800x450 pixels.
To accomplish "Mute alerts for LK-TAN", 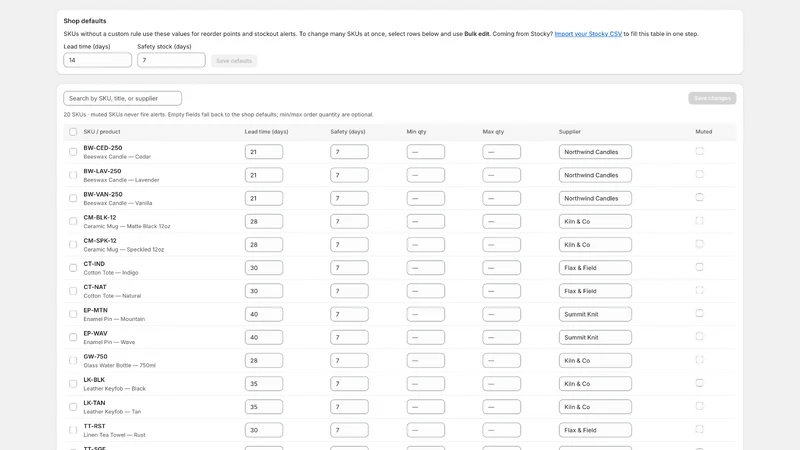I will point(699,406).
